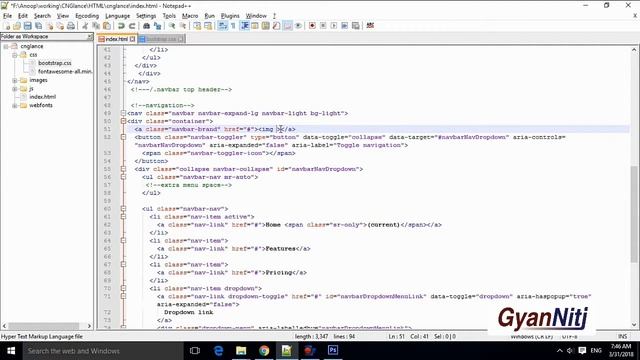The width and height of the screenshot is (640, 360).
Task: Save the current file via the toolbar
Action: [28, 26]
